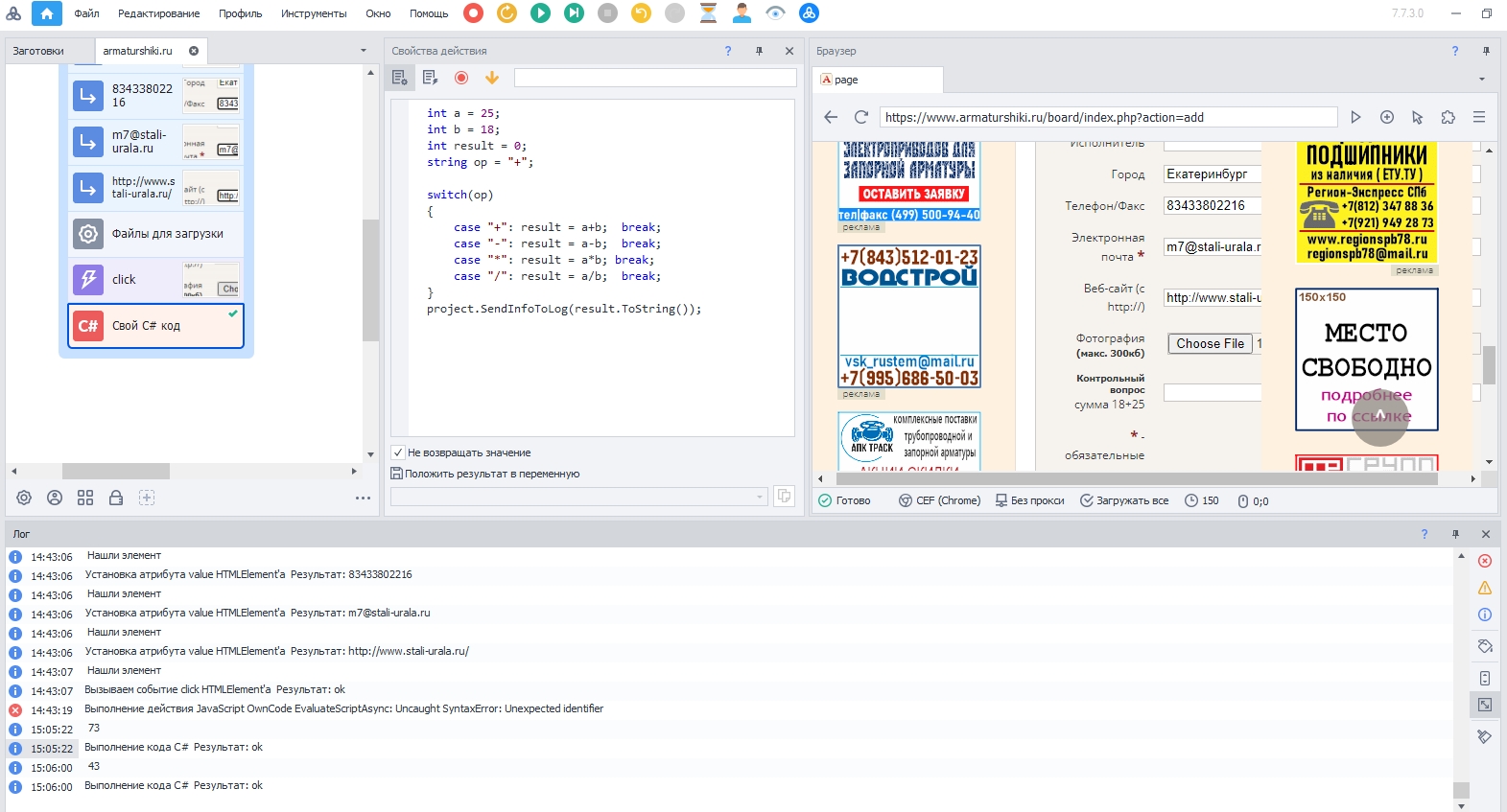Open the lock icon below the actions panel

116,498
